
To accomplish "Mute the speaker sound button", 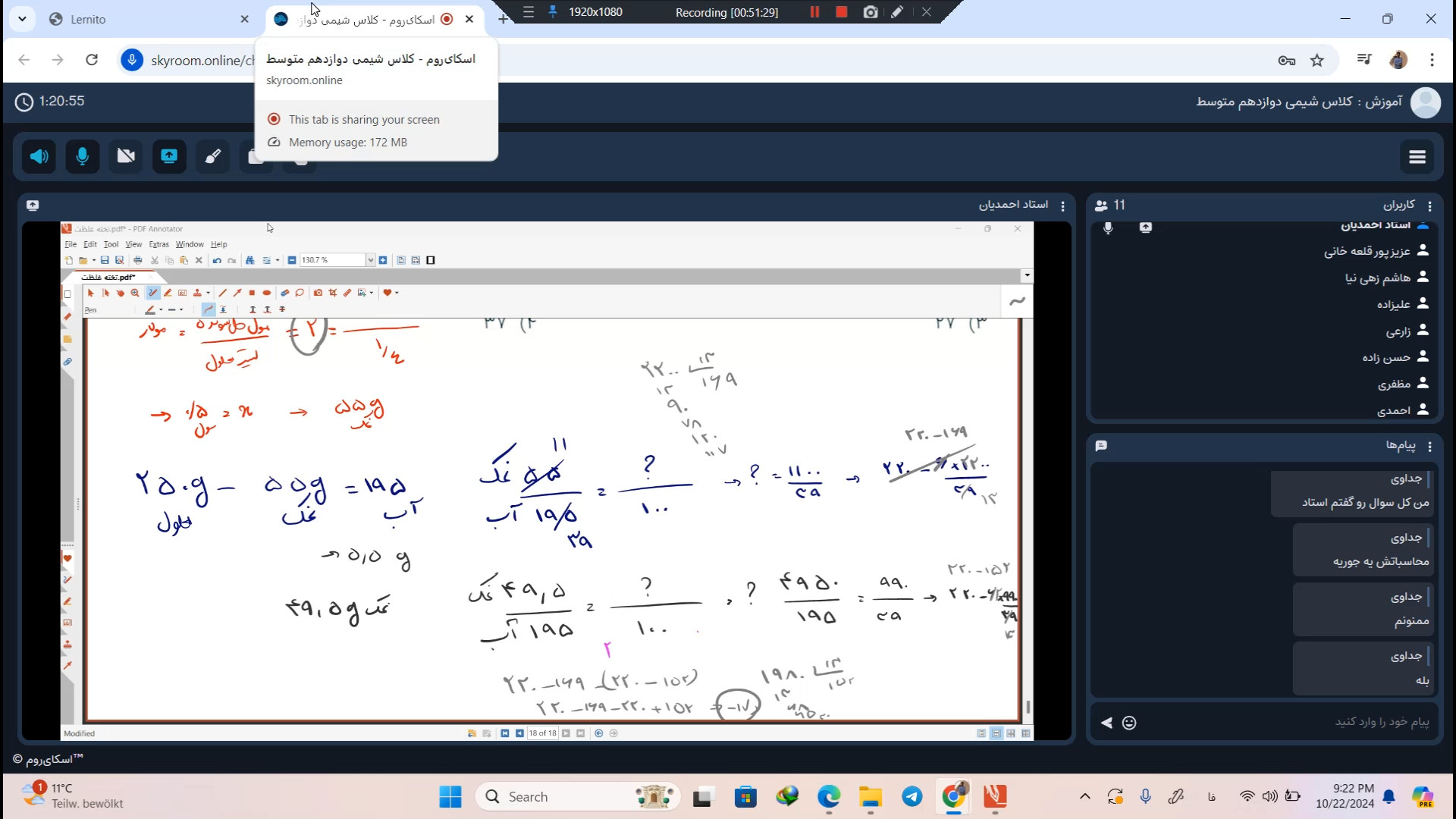I will (39, 157).
